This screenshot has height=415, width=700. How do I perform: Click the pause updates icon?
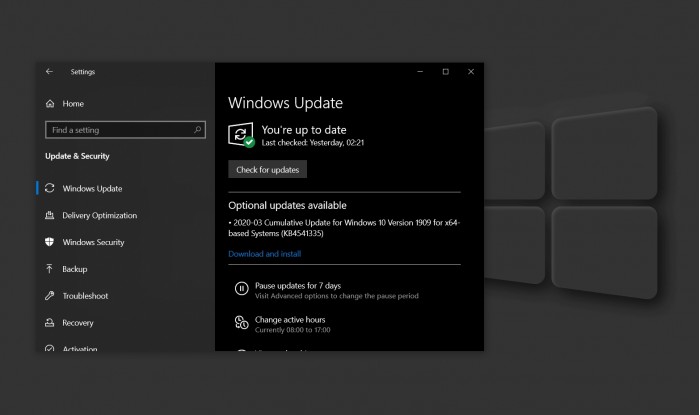(x=241, y=289)
